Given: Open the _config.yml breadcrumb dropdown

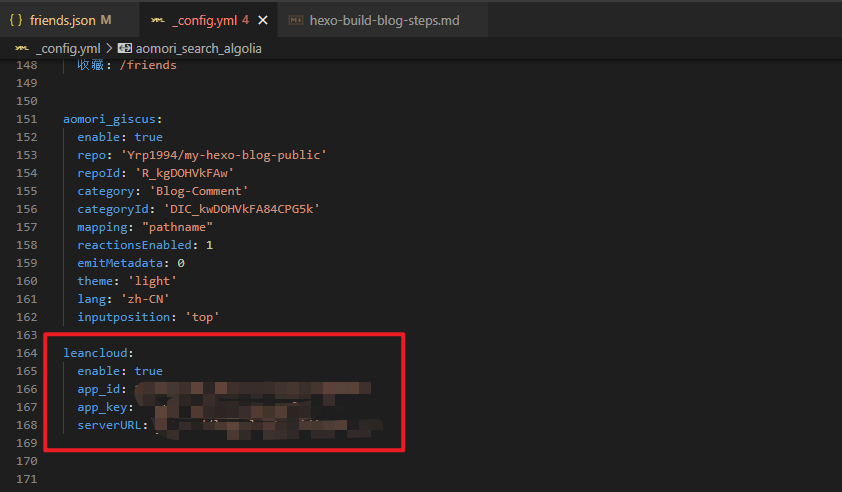Looking at the screenshot, I should [x=66, y=47].
